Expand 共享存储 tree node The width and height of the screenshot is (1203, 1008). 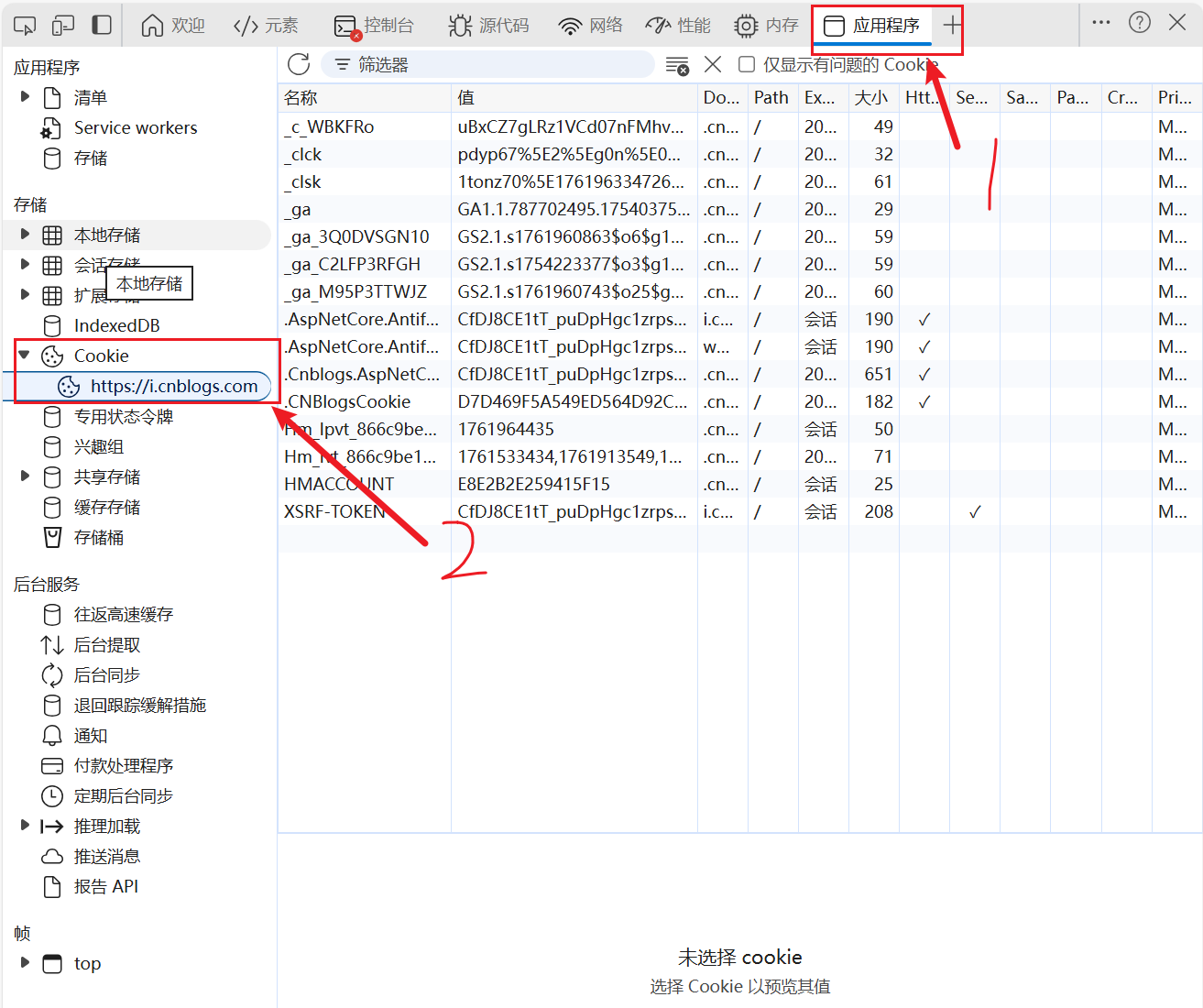point(25,476)
